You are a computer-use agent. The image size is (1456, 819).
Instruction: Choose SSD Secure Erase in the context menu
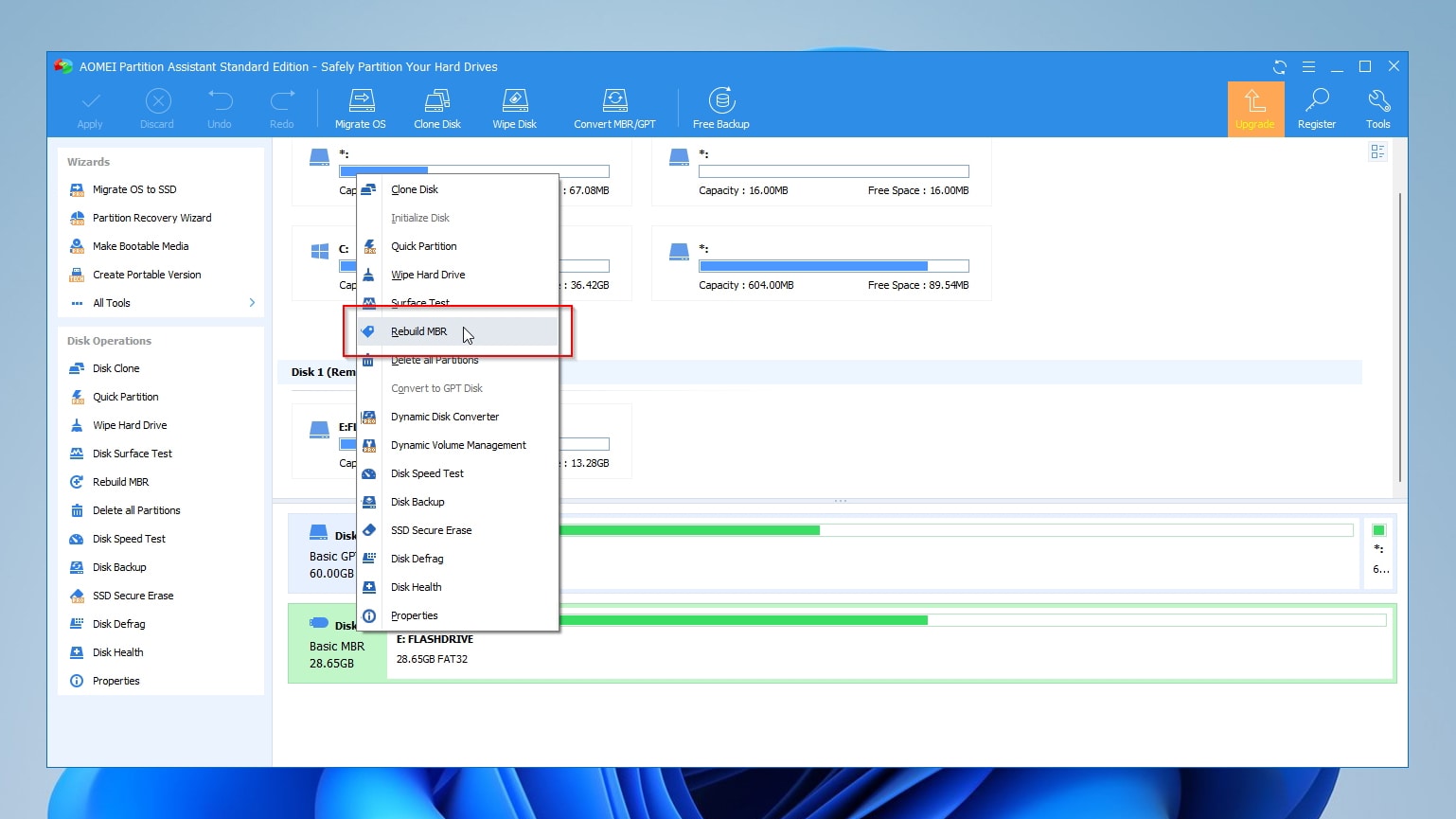[457, 530]
